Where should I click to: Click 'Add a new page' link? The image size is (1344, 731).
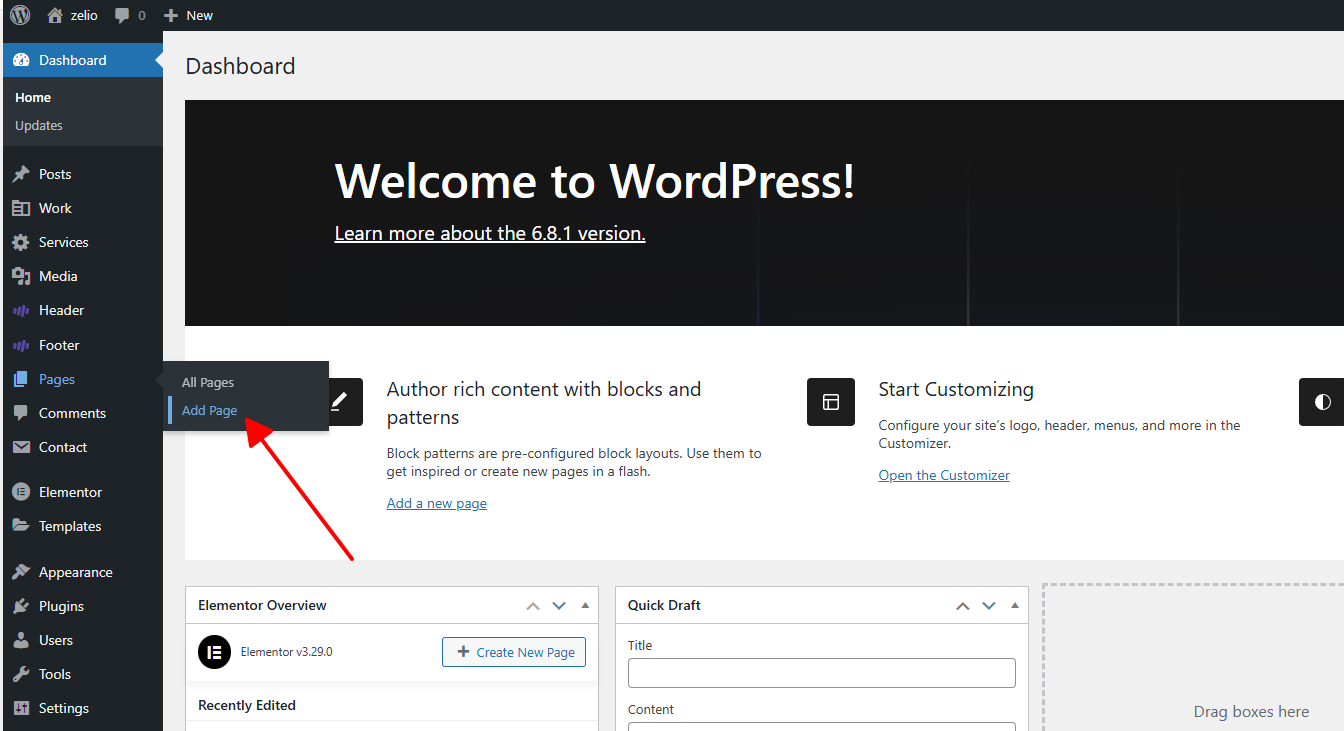pos(437,503)
